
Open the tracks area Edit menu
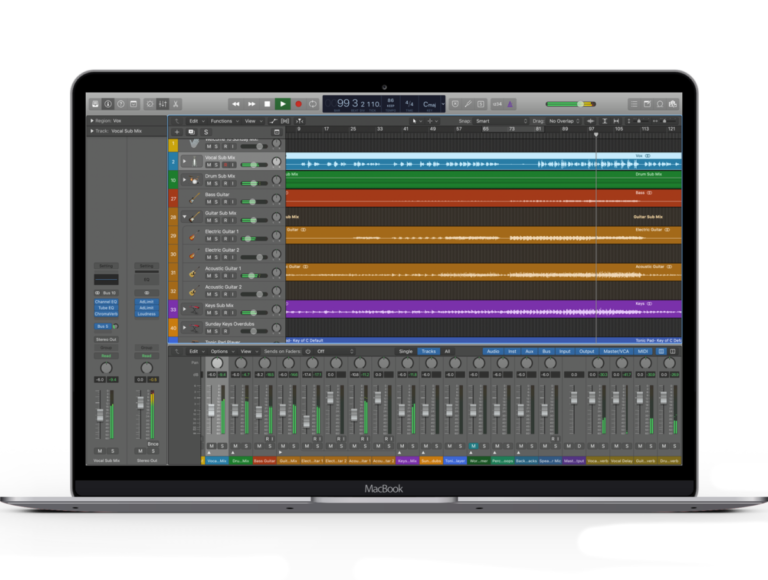tap(195, 121)
